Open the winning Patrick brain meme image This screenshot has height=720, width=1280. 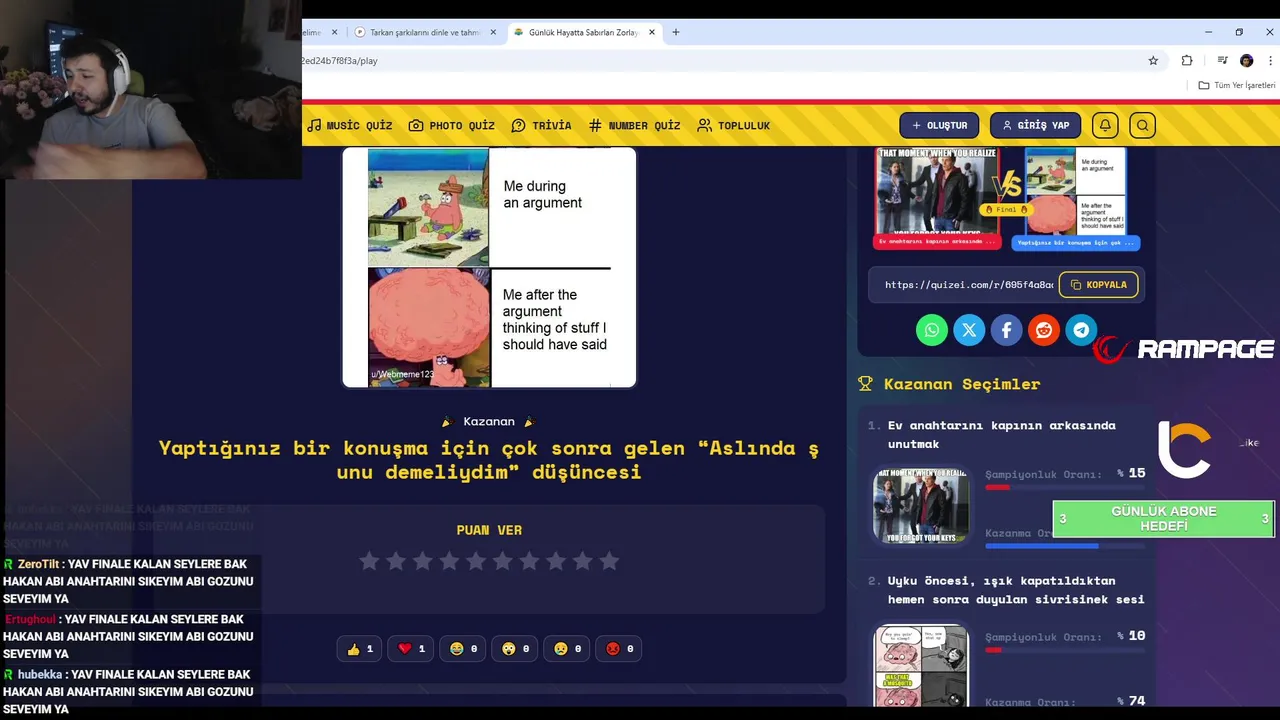coord(489,267)
